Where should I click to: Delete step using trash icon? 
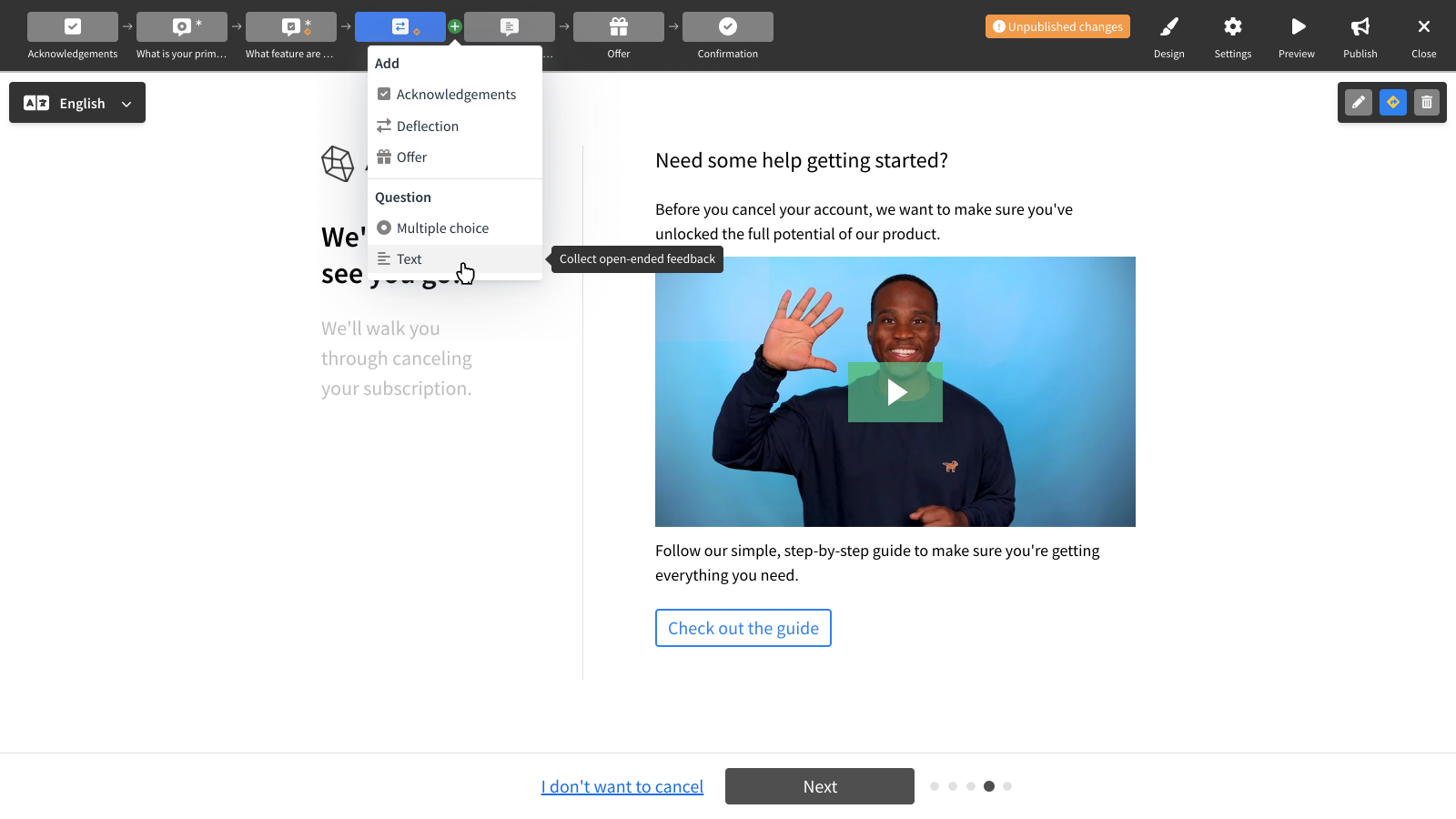coord(1427,103)
